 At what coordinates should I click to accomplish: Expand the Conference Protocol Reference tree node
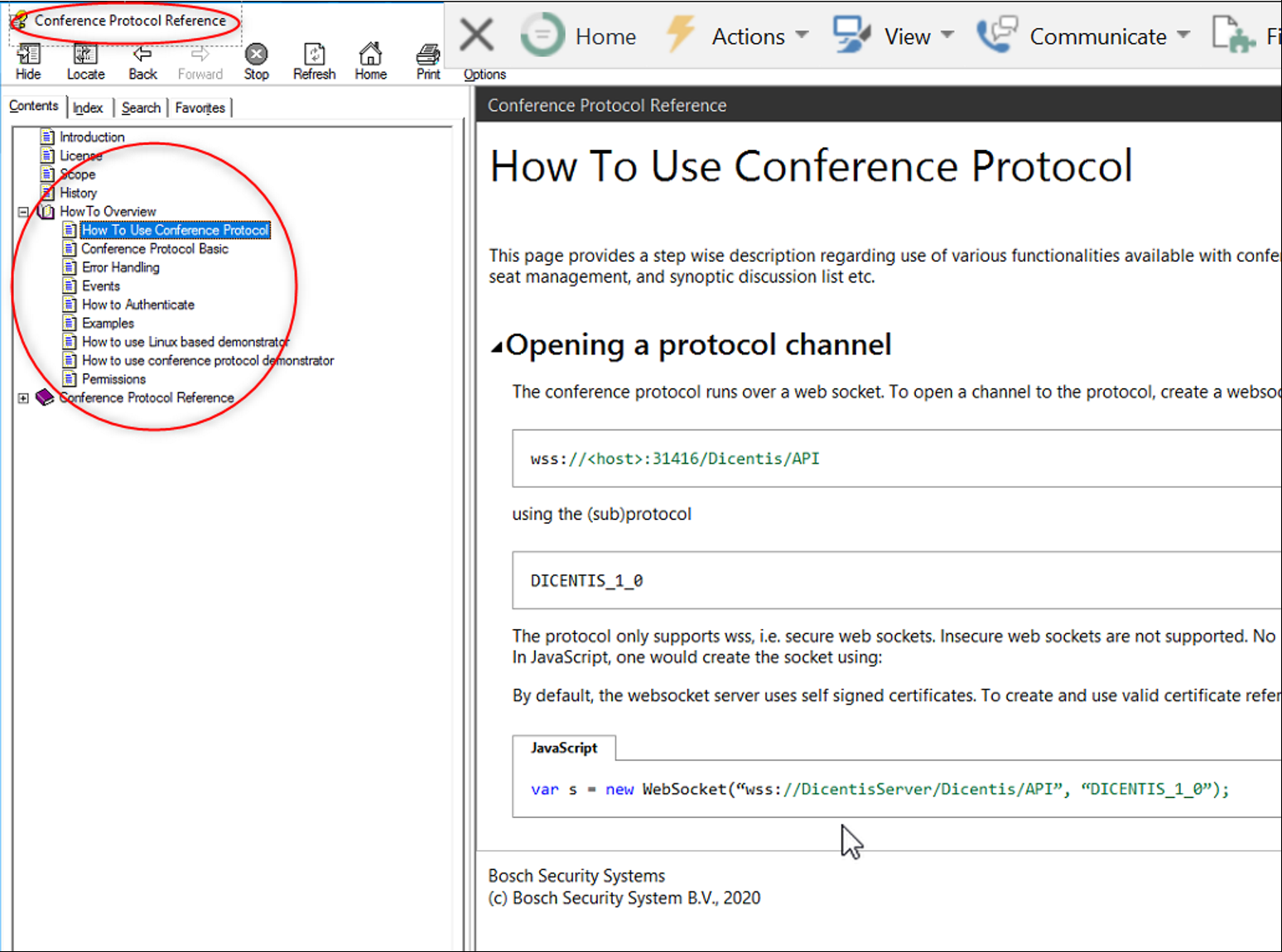pyautogui.click(x=24, y=398)
